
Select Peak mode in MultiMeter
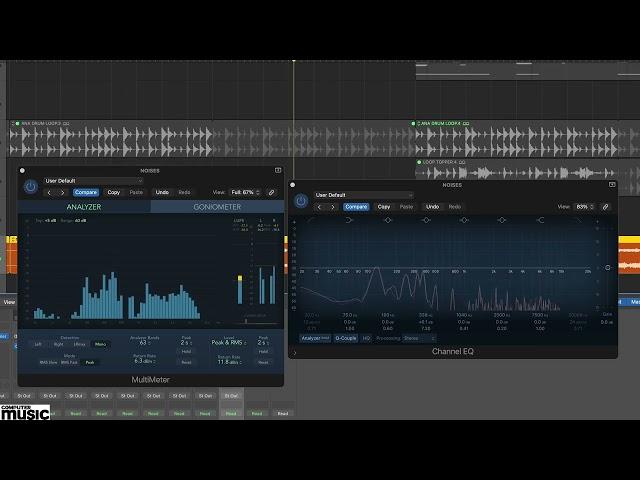pyautogui.click(x=90, y=362)
